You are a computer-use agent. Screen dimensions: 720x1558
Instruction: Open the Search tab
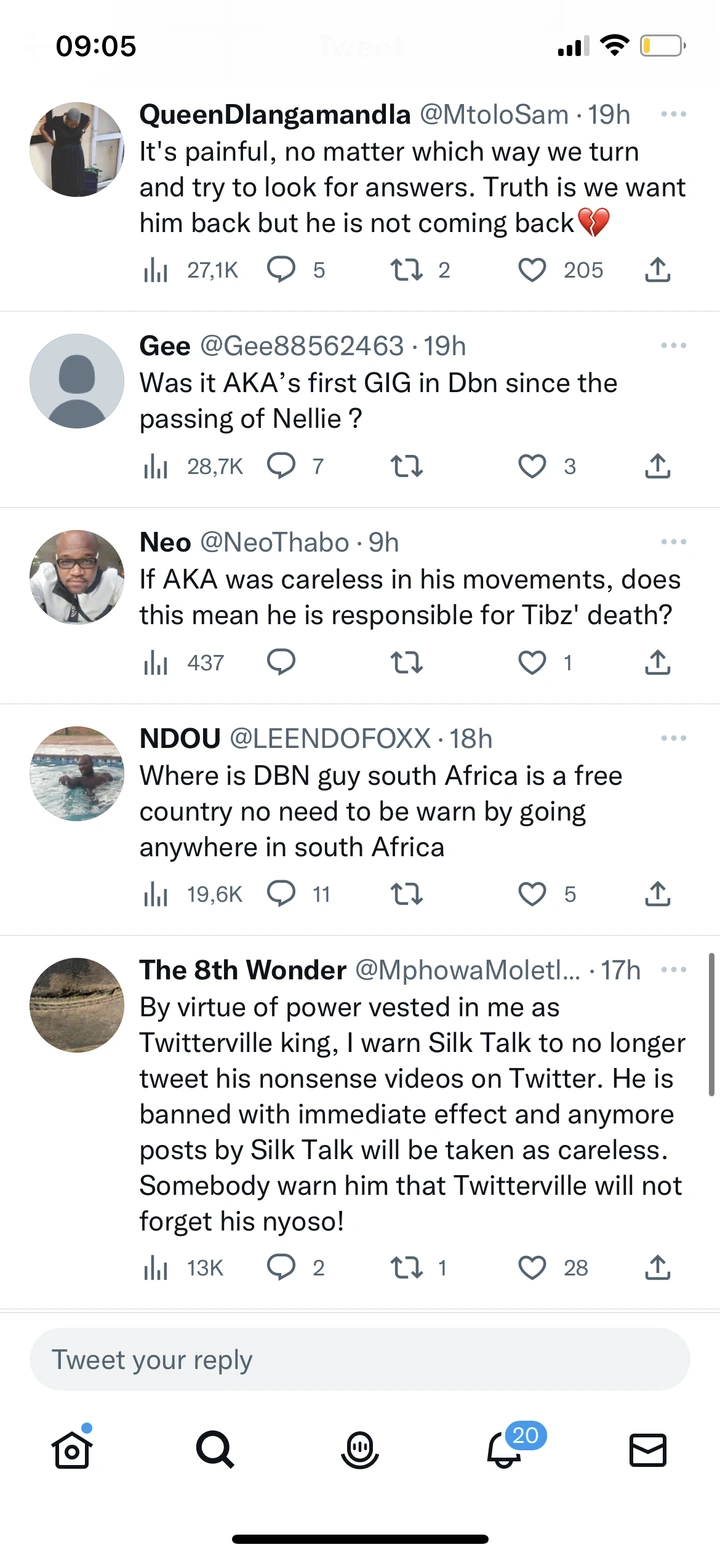click(215, 1449)
